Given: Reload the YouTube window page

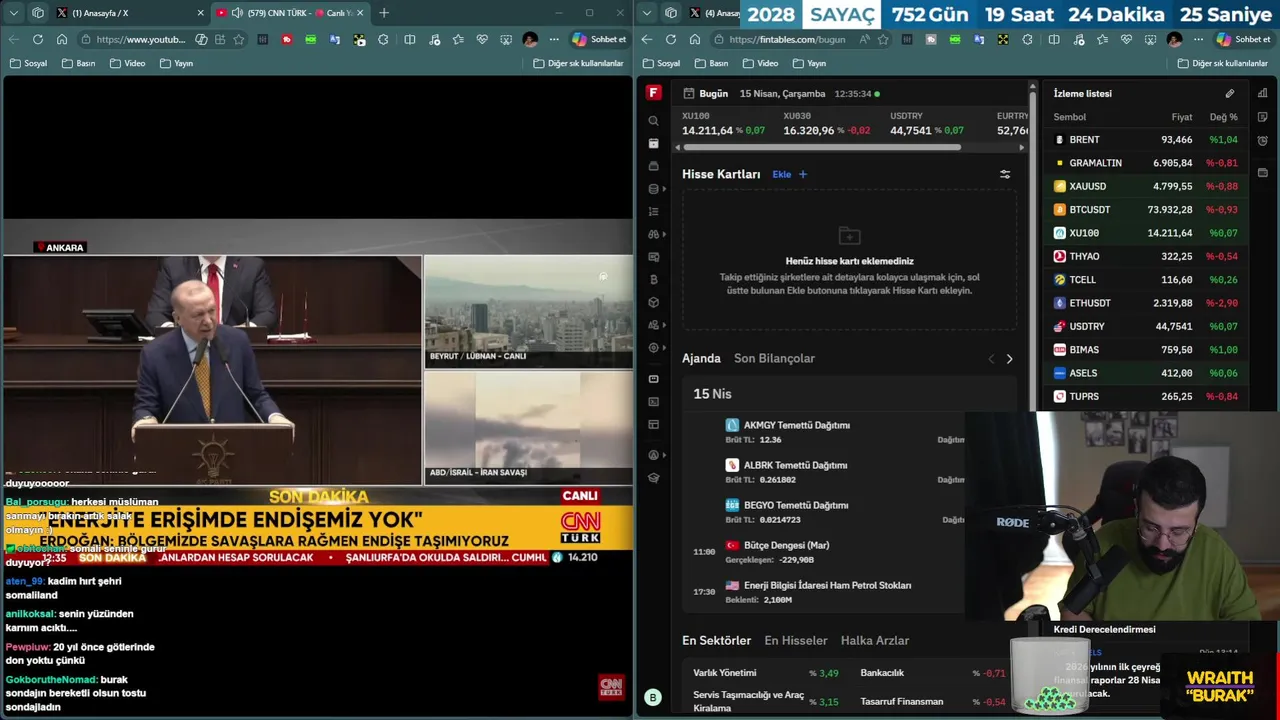Looking at the screenshot, I should tap(38, 39).
